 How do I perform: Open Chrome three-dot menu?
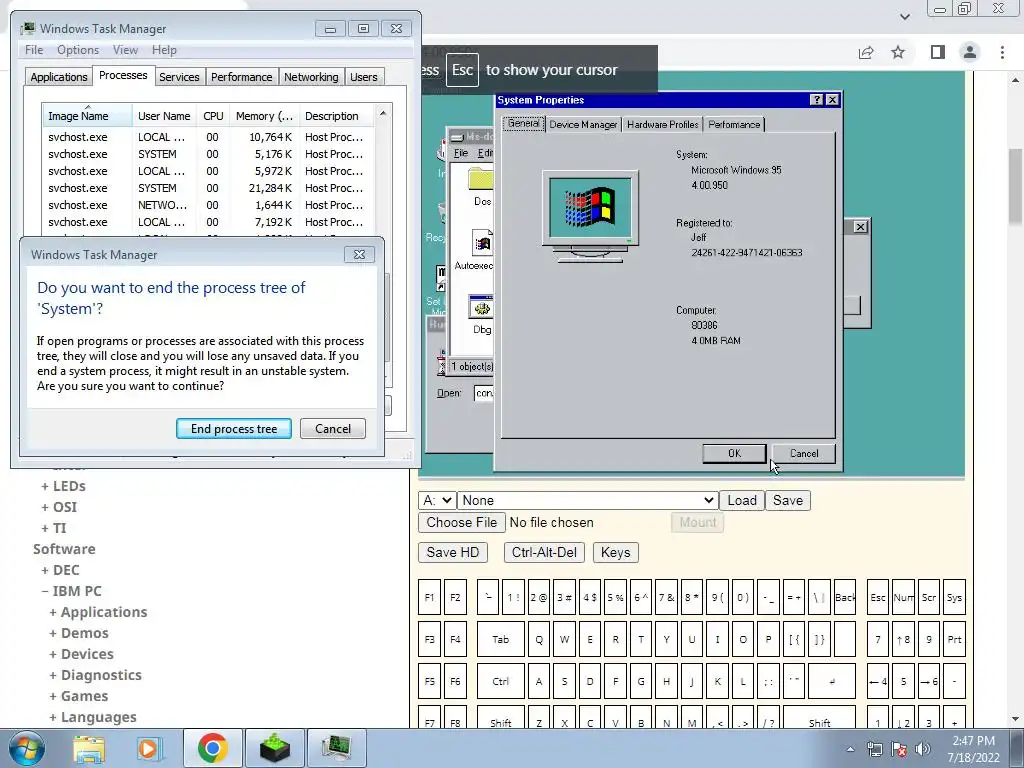click(x=1002, y=52)
